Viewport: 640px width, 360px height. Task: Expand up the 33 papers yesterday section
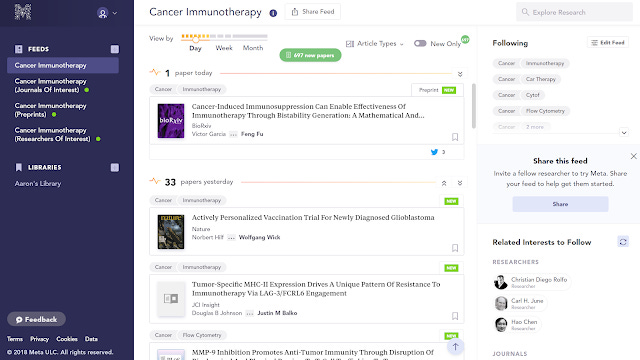(444, 183)
